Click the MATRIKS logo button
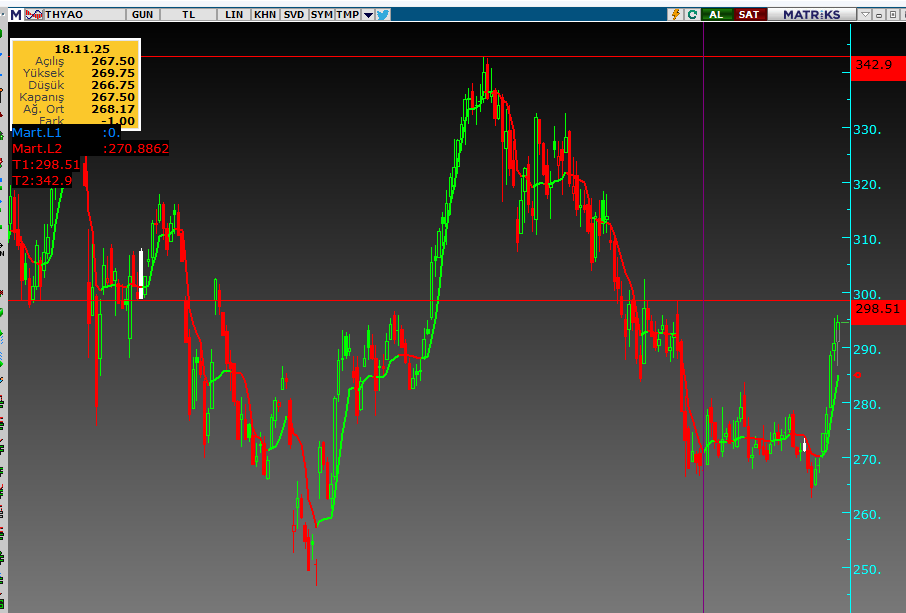Viewport: 906px width, 613px height. click(x=812, y=14)
